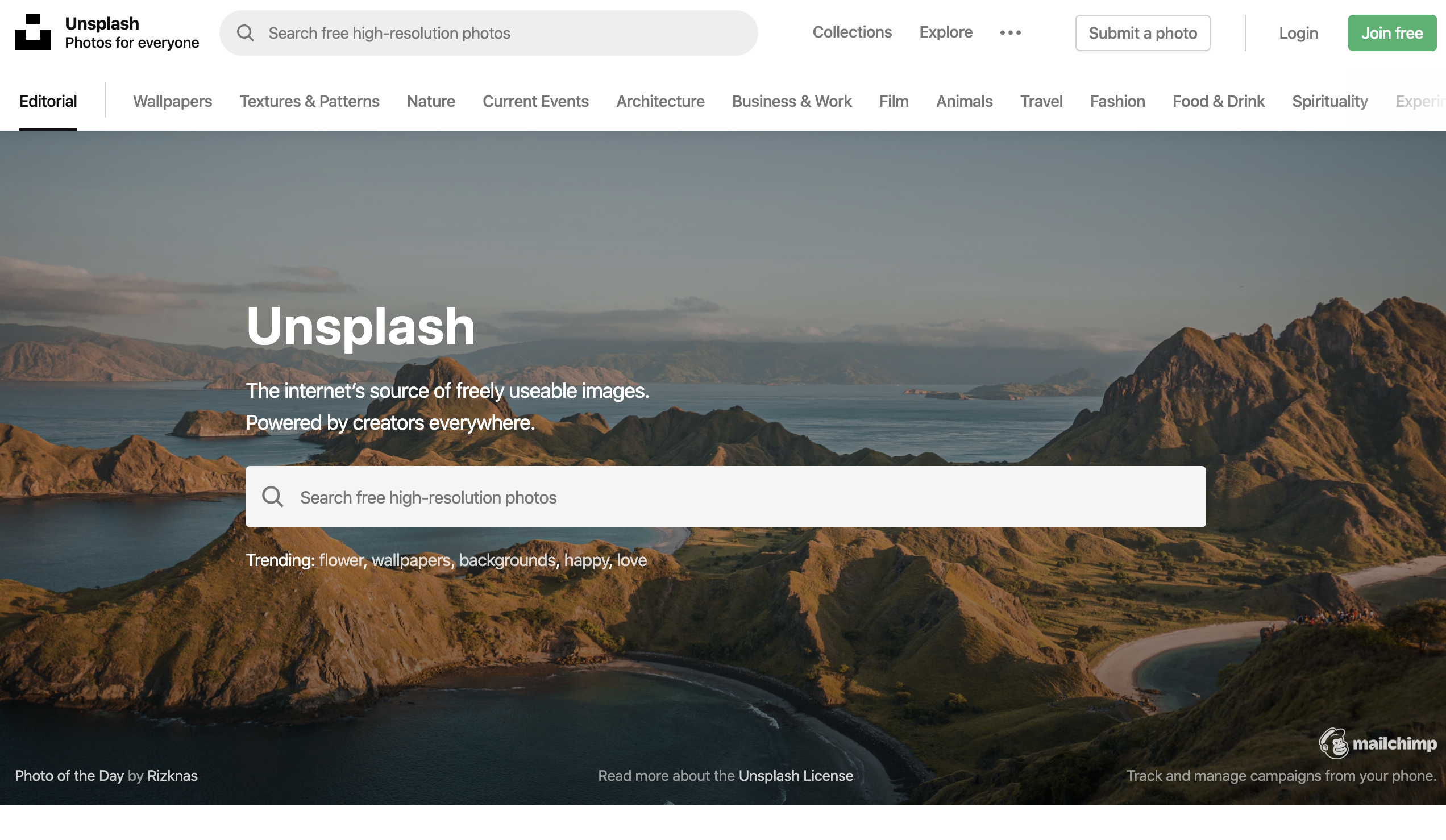Viewport: 1446px width, 840px height.
Task: Select the Film category
Action: click(894, 101)
